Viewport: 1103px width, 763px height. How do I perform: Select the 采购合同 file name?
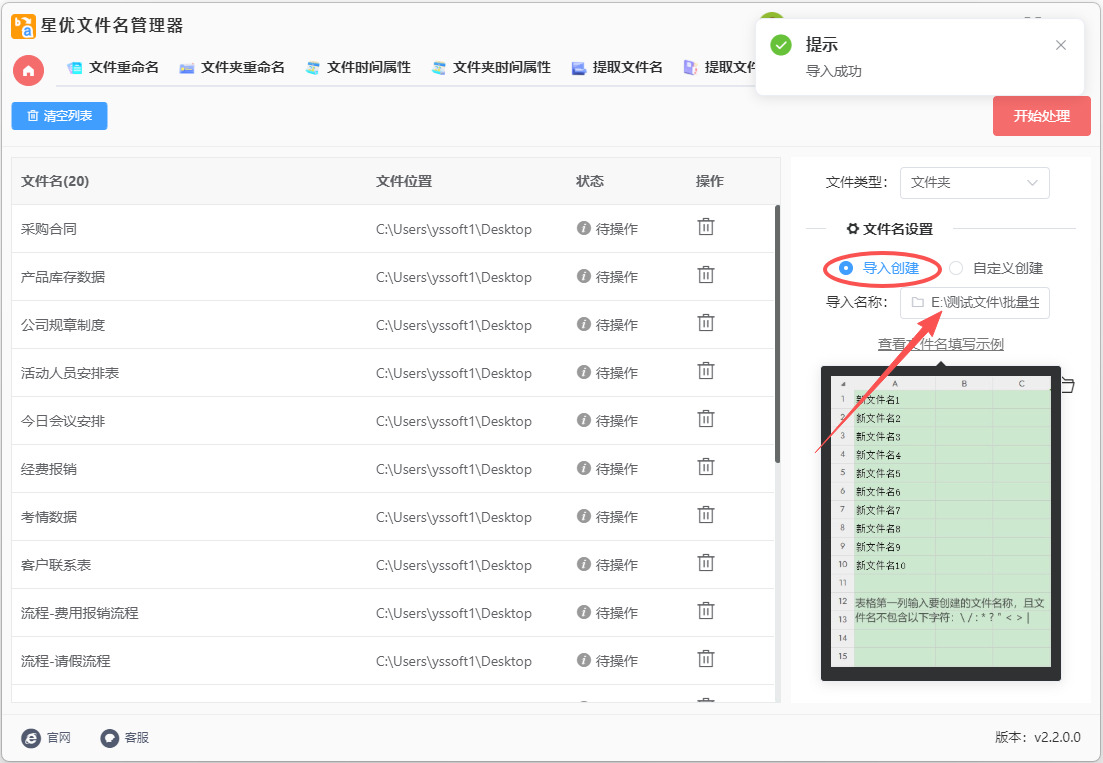49,229
